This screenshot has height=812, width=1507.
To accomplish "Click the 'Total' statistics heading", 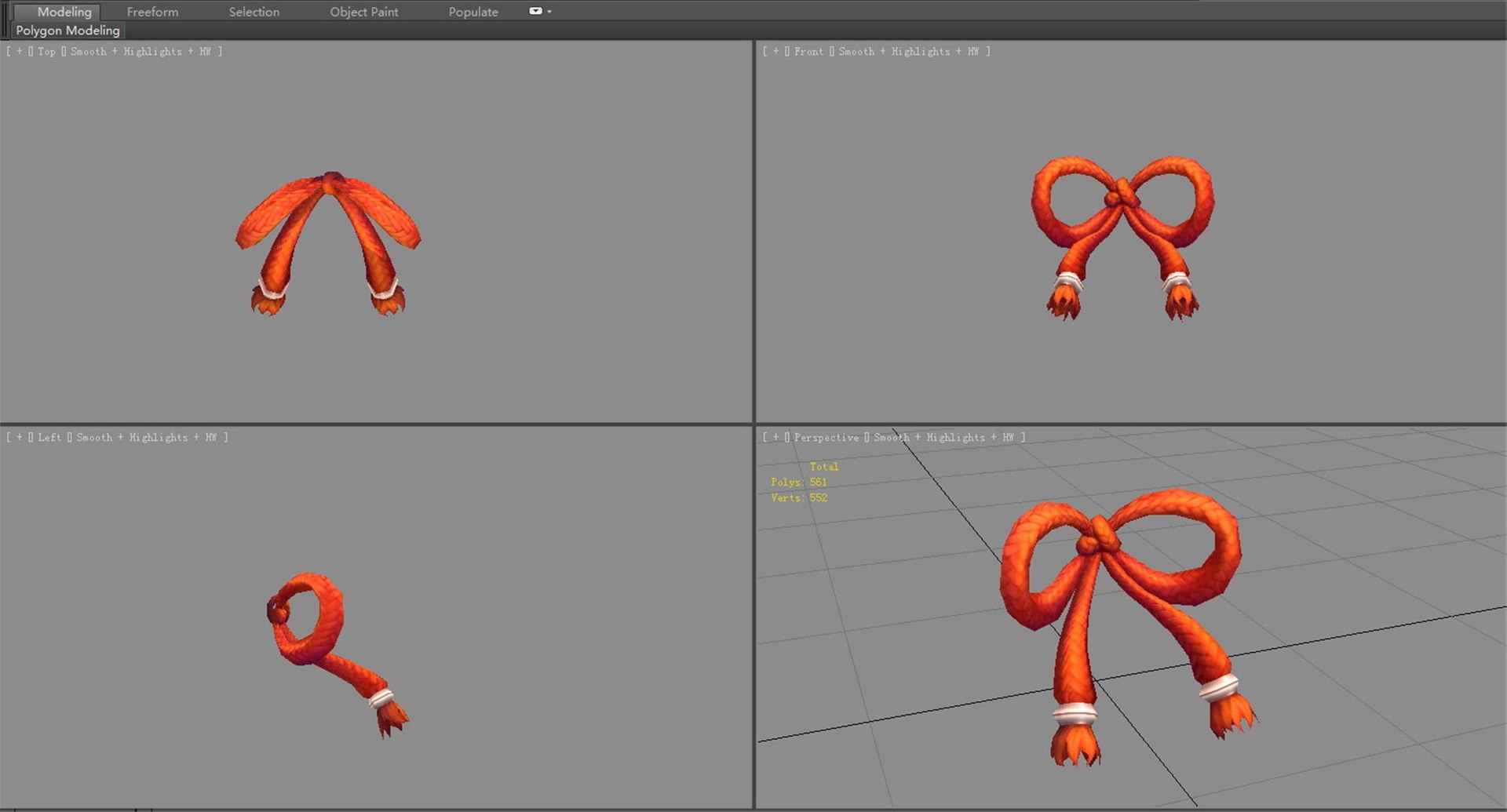I will click(823, 466).
